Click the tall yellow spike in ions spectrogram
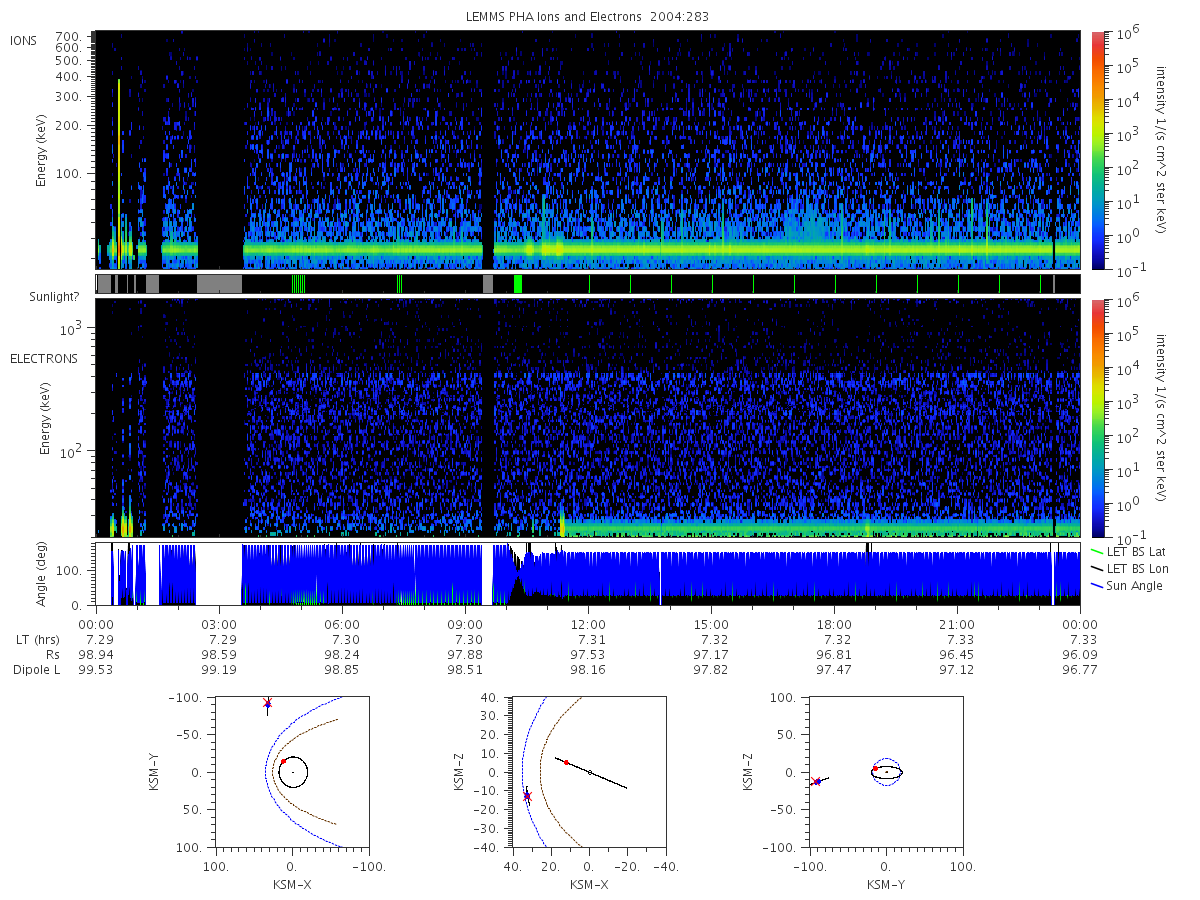1200x900 pixels. [x=118, y=172]
